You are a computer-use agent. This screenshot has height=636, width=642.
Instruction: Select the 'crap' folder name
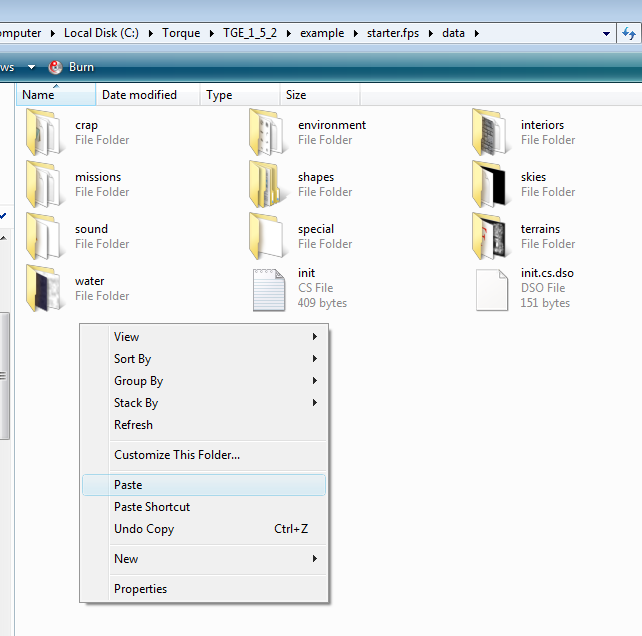86,125
